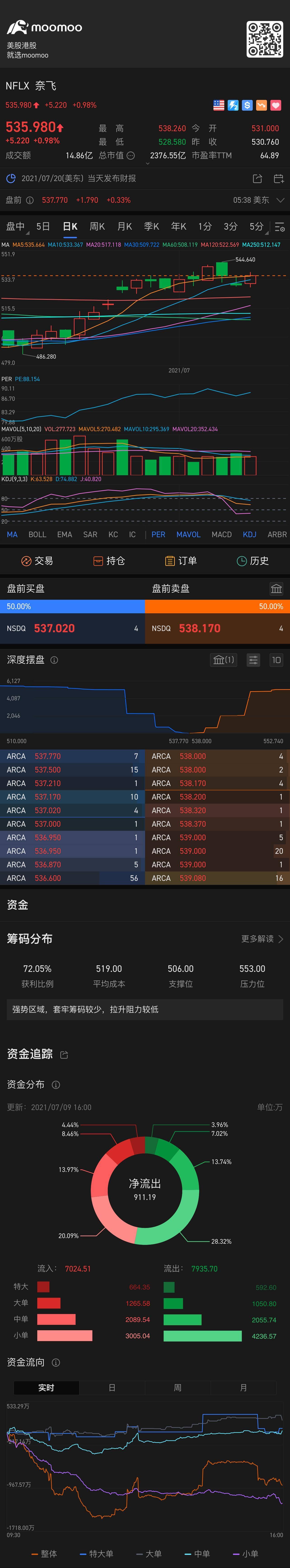Tap the US flag market icon
This screenshot has height=1568, width=290.
219,105
